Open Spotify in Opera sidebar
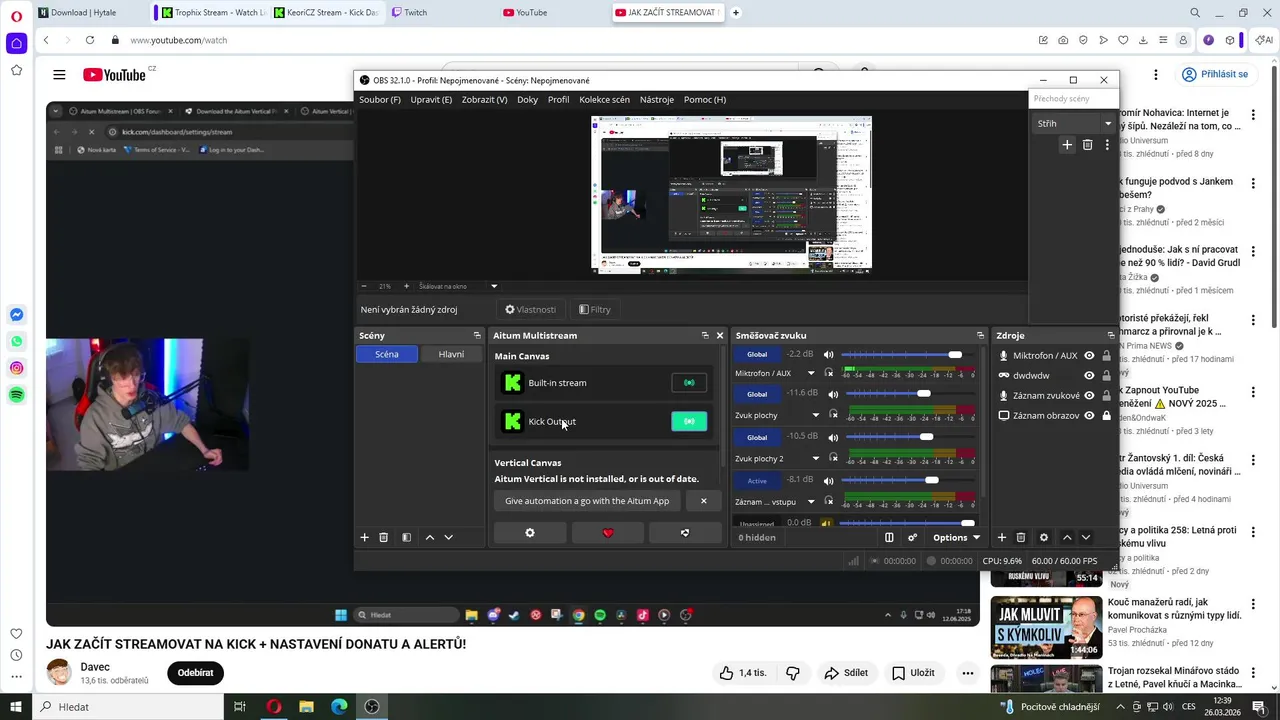 point(16,395)
